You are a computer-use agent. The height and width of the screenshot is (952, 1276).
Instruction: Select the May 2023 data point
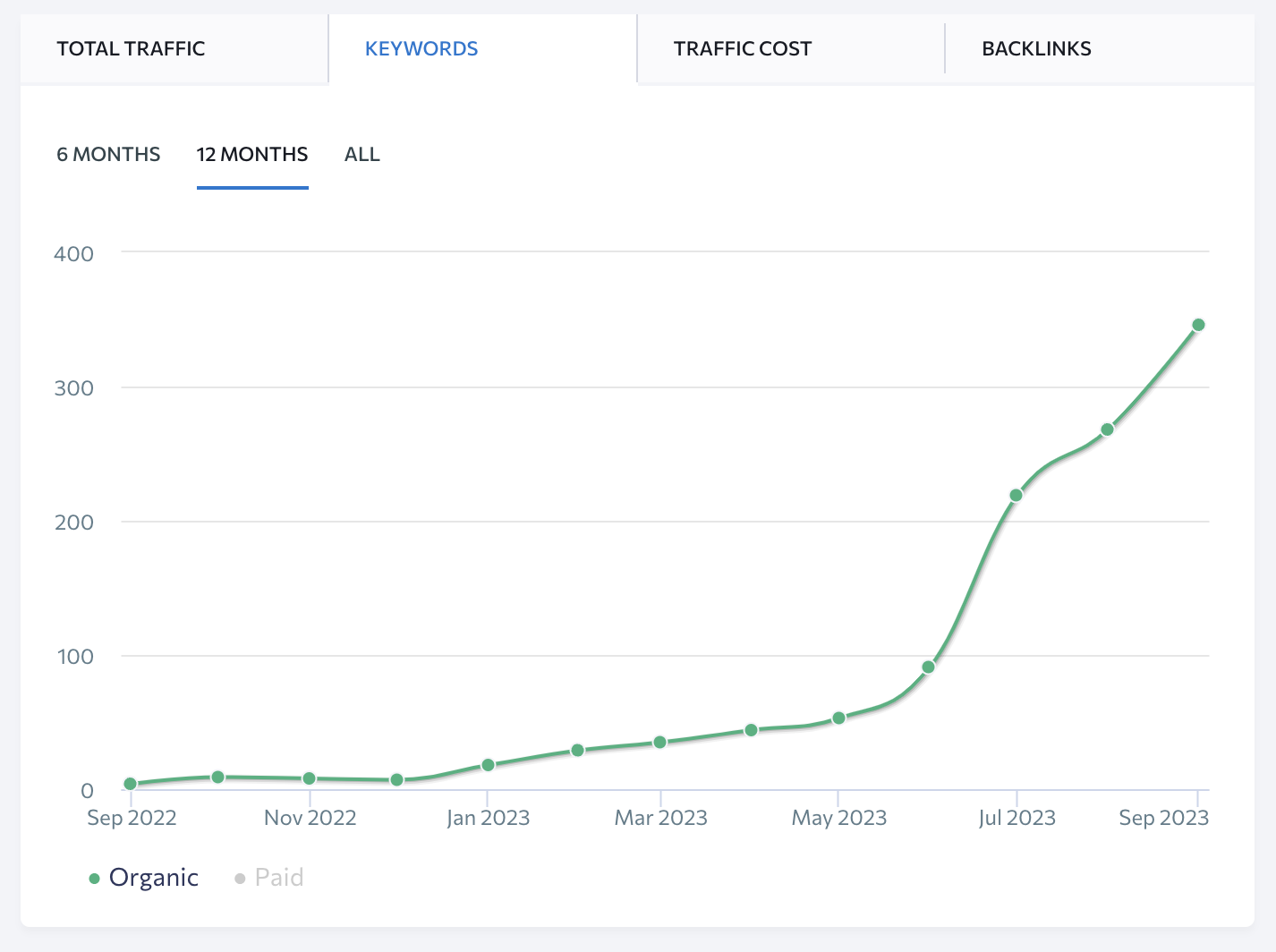pyautogui.click(x=838, y=718)
